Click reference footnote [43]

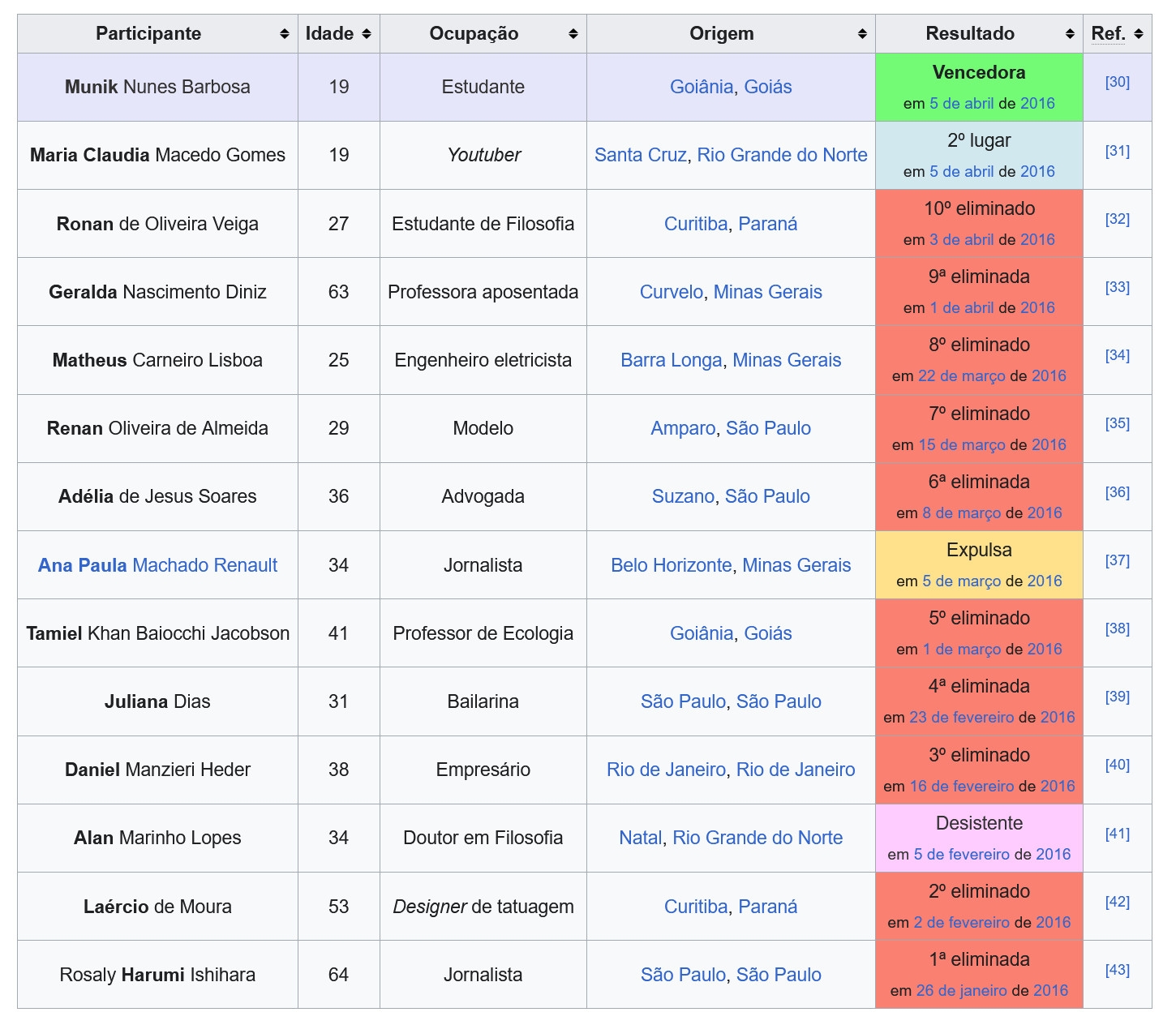pyautogui.click(x=1117, y=970)
